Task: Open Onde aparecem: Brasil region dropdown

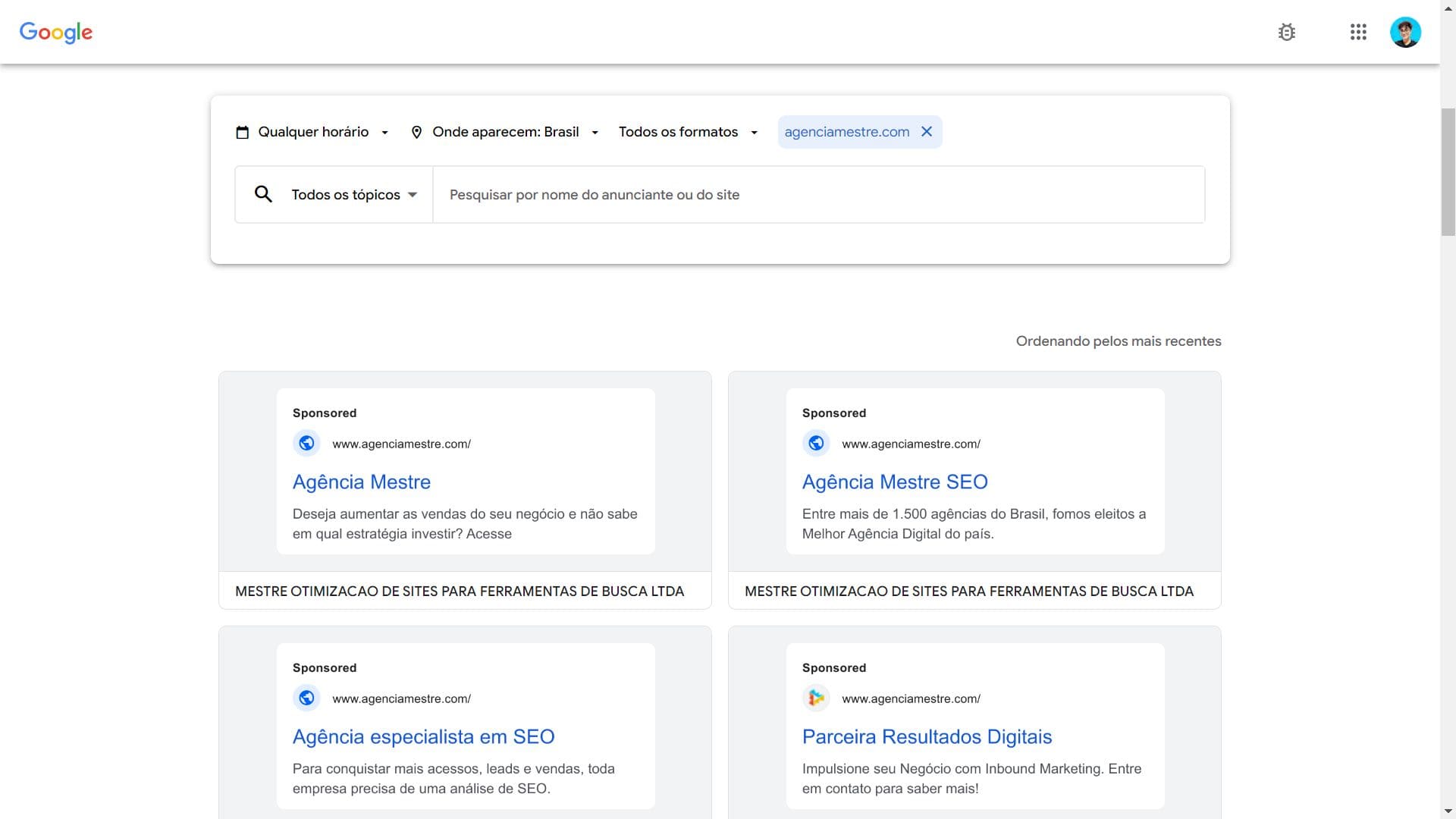Action: click(505, 132)
